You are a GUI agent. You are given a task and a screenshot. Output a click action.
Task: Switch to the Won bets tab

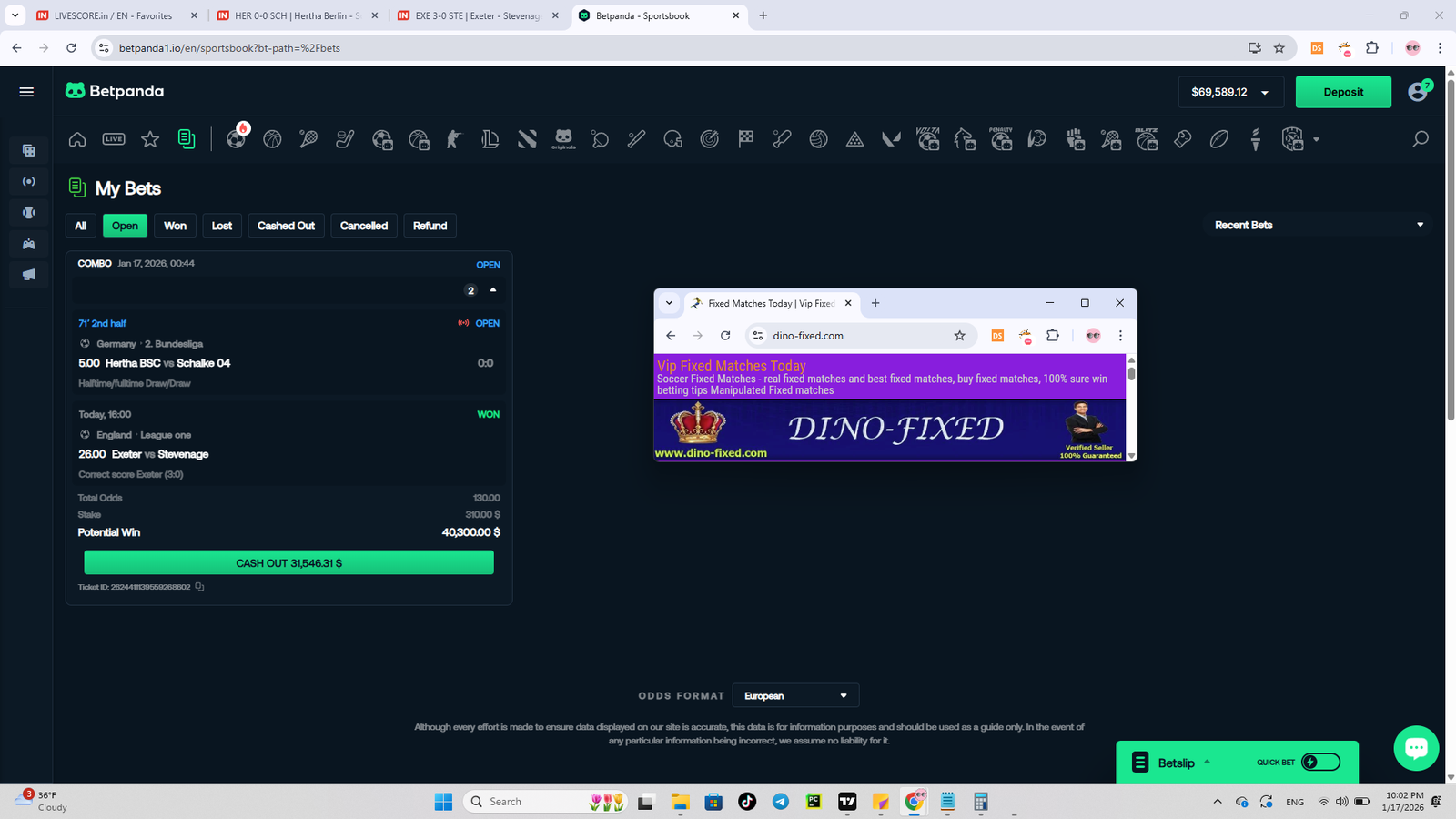(x=175, y=226)
